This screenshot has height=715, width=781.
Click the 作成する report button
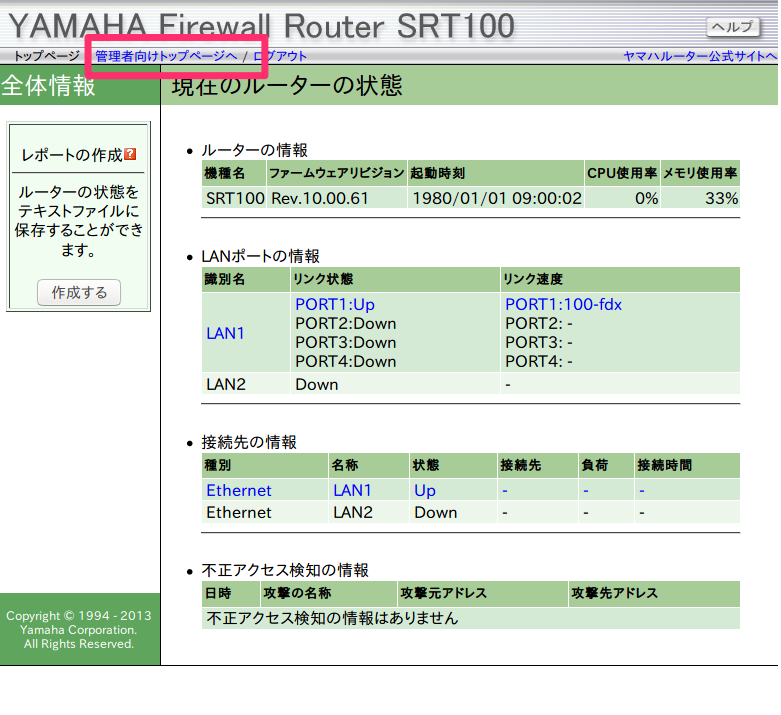[x=79, y=292]
